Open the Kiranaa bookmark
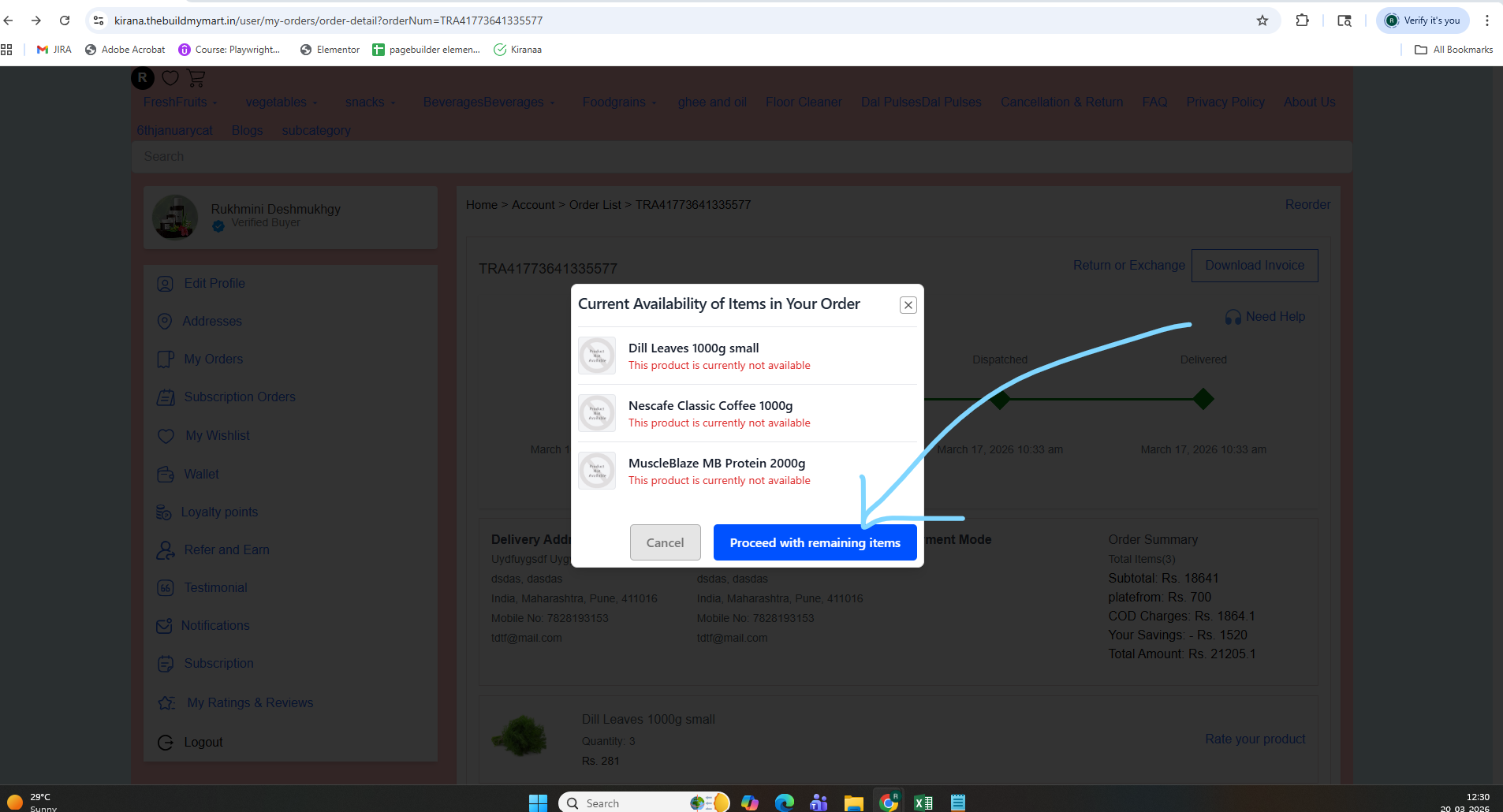This screenshot has height=812, width=1503. [x=518, y=50]
